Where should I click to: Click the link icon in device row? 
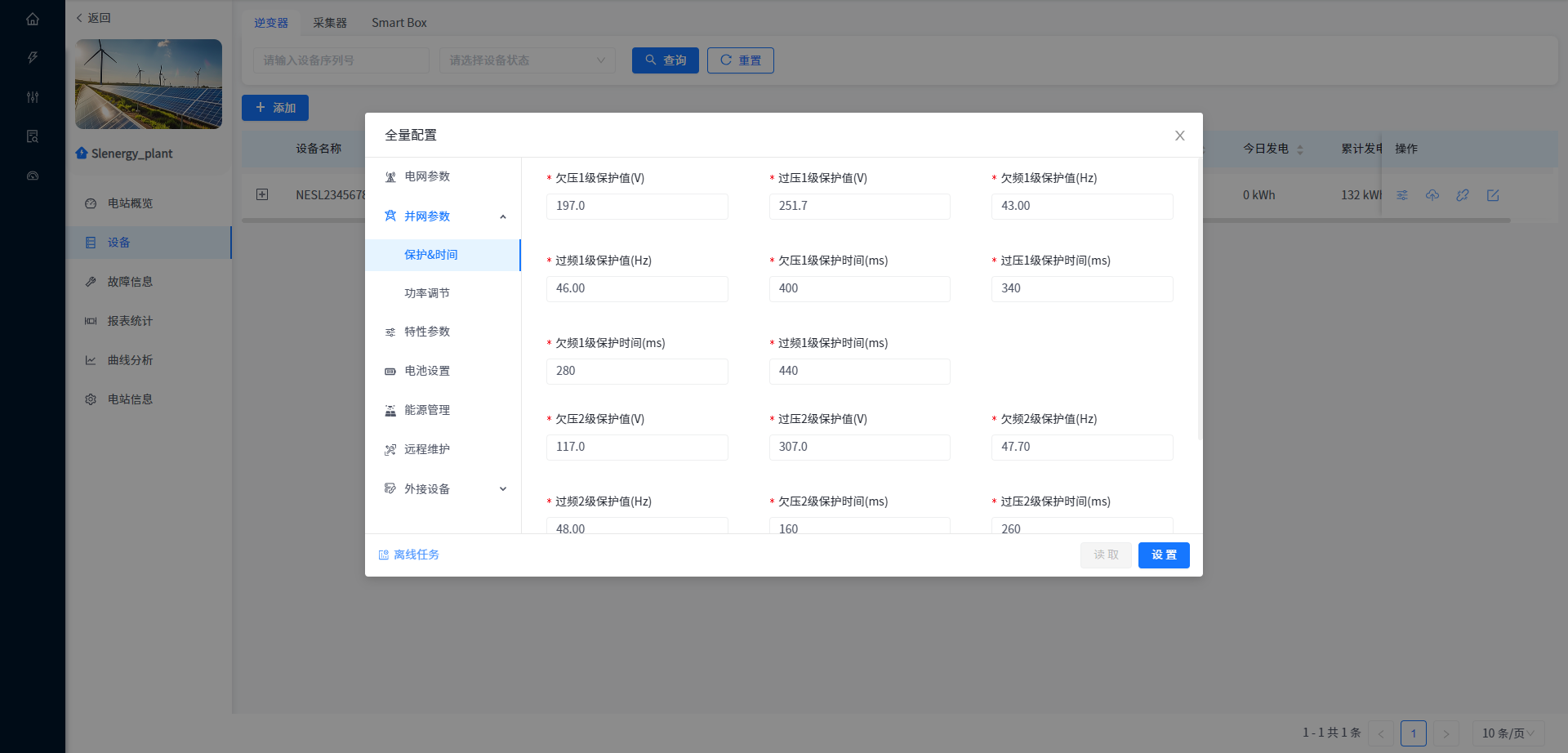[1463, 195]
